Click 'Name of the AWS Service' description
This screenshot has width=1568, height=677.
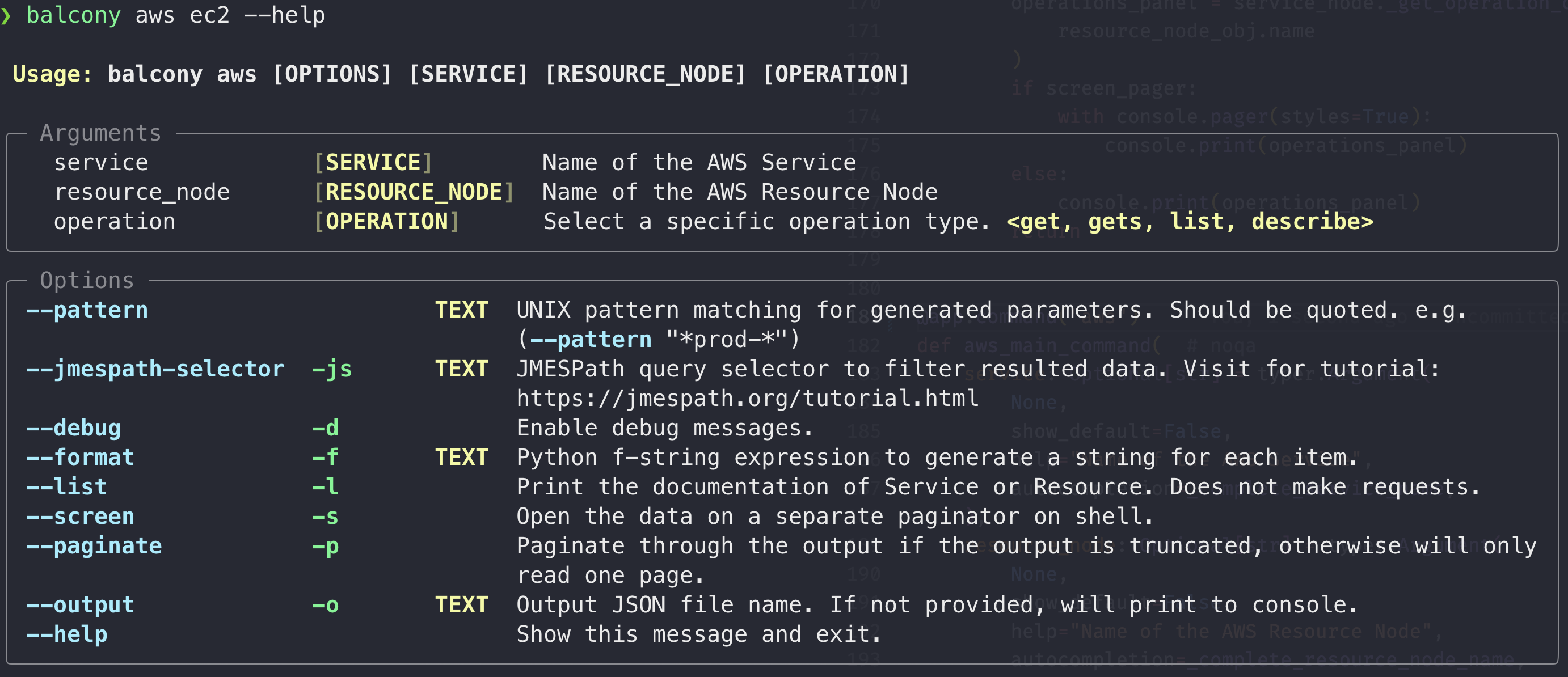point(699,162)
